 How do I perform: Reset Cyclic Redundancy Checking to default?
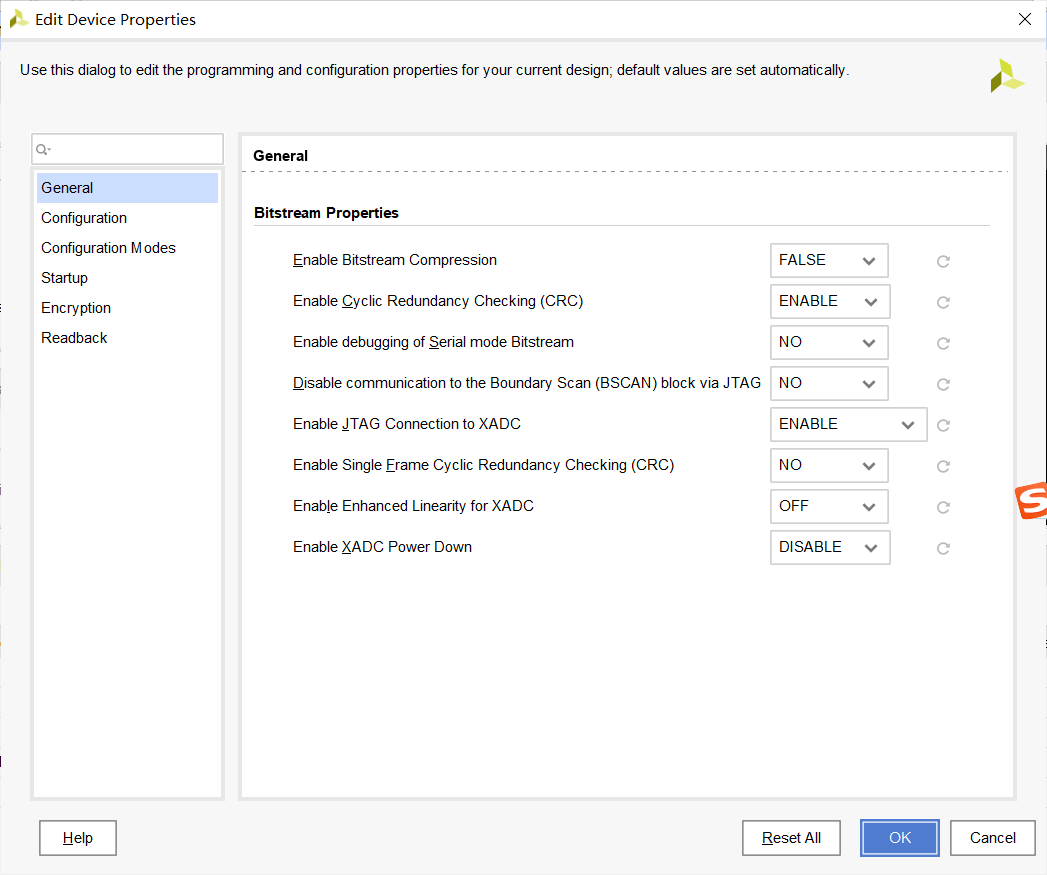click(943, 303)
